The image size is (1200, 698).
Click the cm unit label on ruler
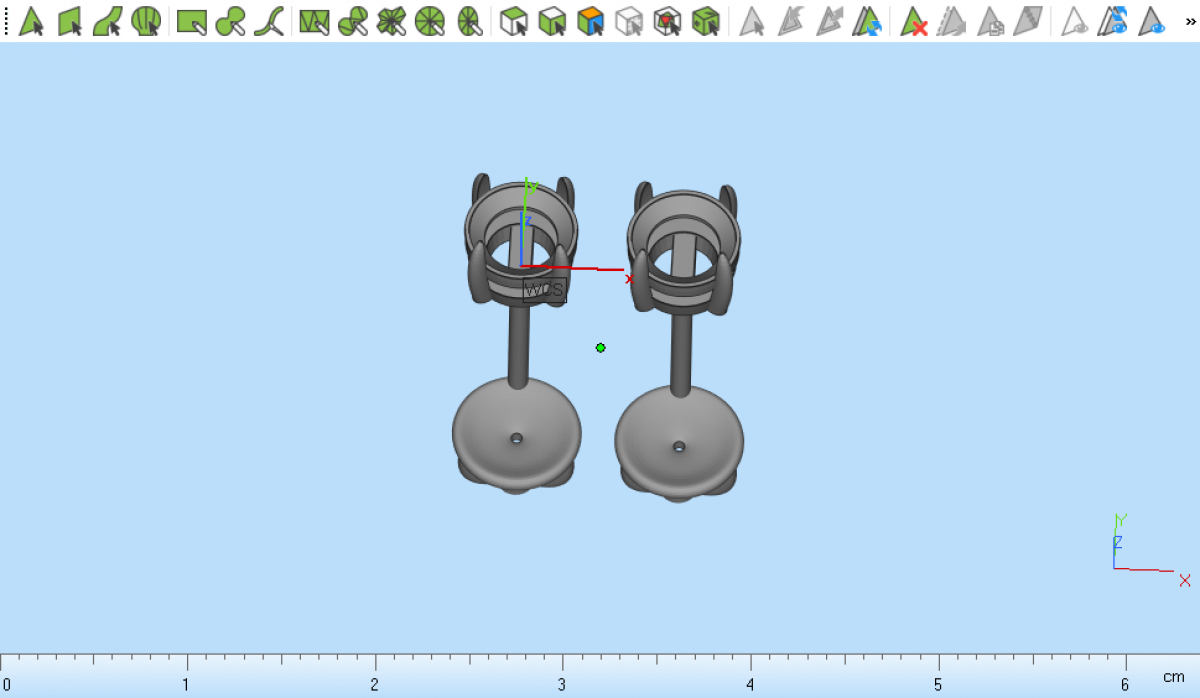point(1173,678)
